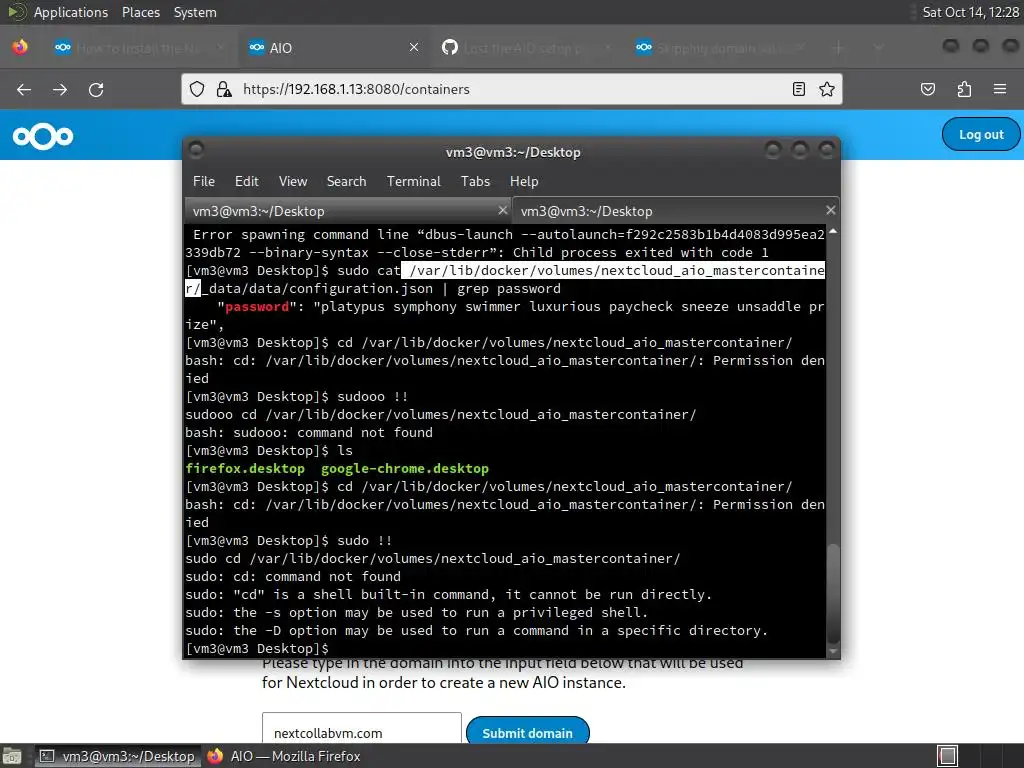Image resolution: width=1024 pixels, height=768 pixels.
Task: Close the AIO browser tab
Action: 414,47
